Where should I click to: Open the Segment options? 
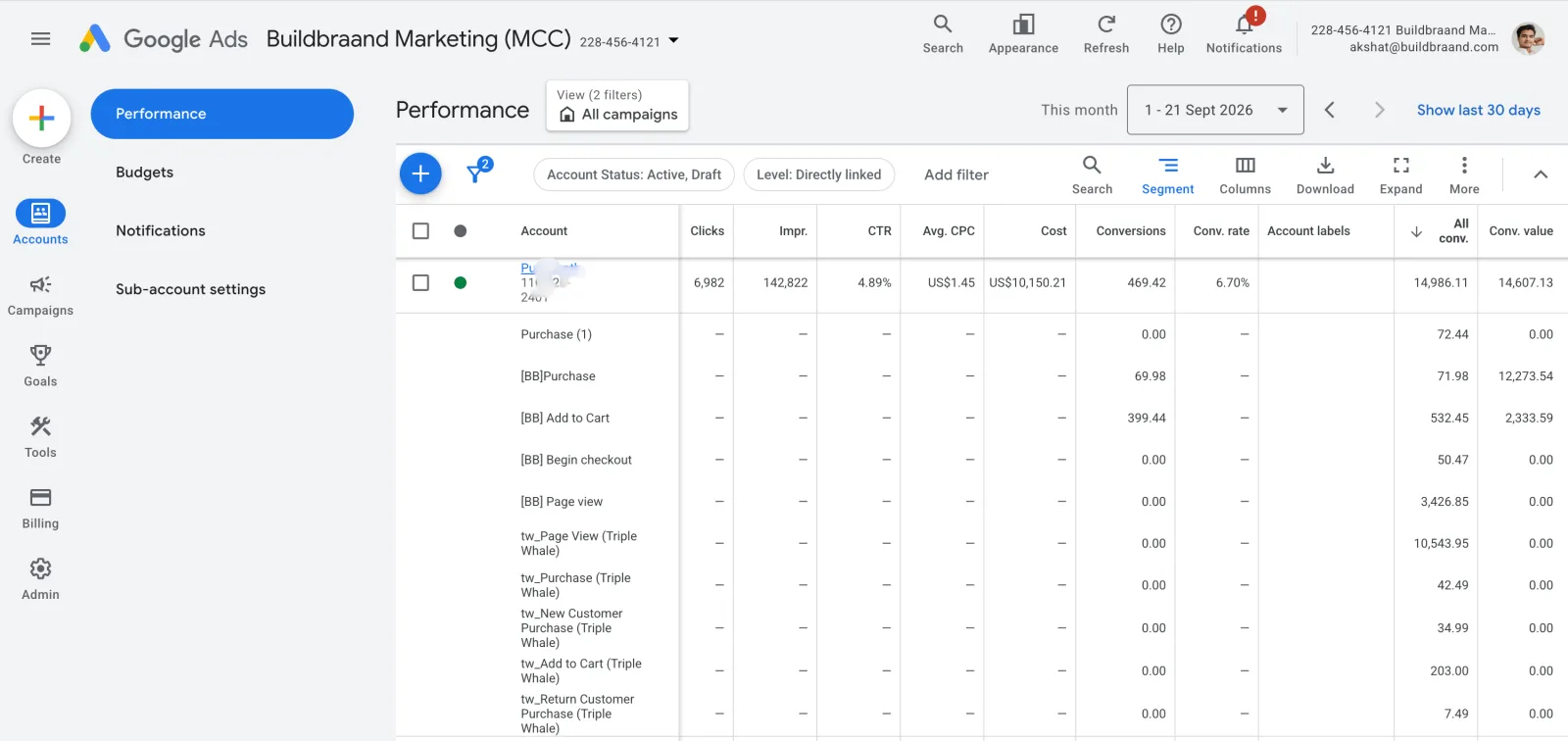[1168, 175]
